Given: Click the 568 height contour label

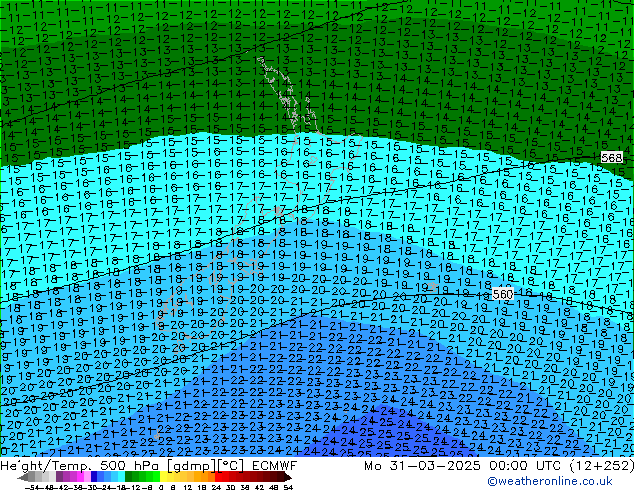Looking at the screenshot, I should coord(611,158).
